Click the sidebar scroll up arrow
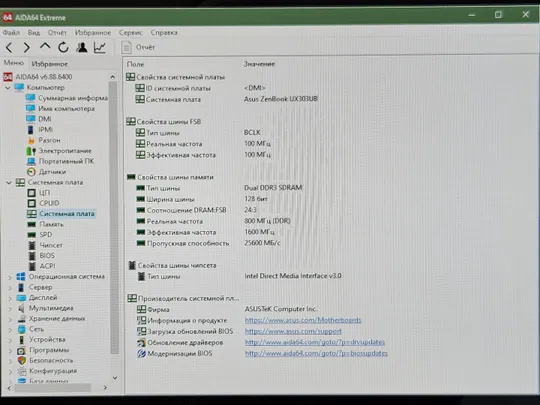 point(113,77)
